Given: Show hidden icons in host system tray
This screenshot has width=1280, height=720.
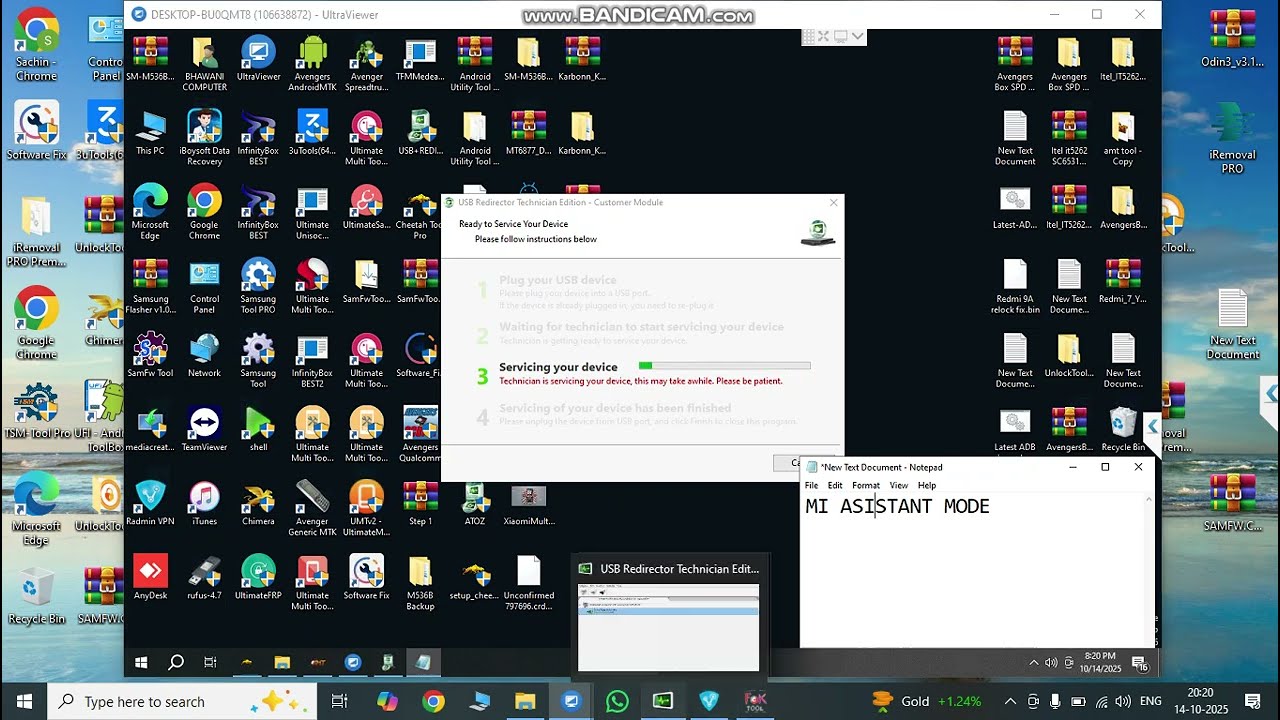Looking at the screenshot, I should [1010, 701].
